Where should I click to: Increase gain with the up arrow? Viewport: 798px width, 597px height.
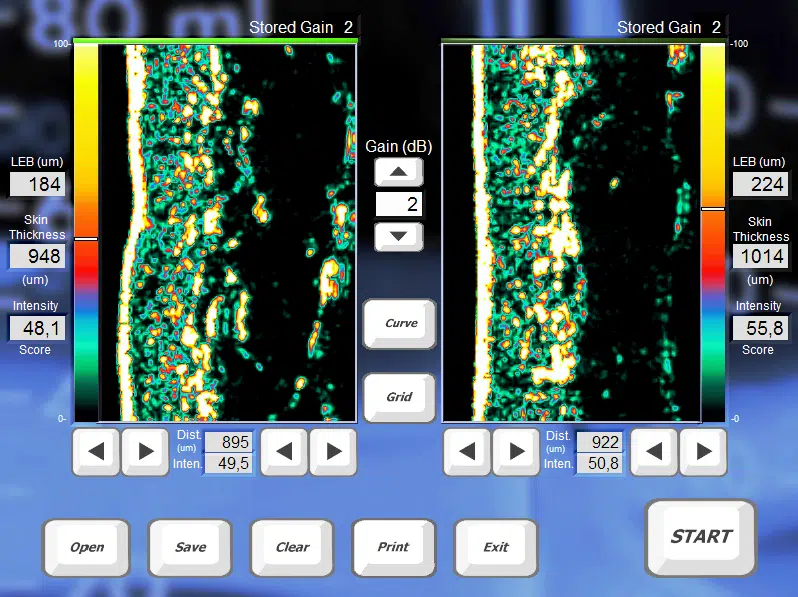coord(399,172)
